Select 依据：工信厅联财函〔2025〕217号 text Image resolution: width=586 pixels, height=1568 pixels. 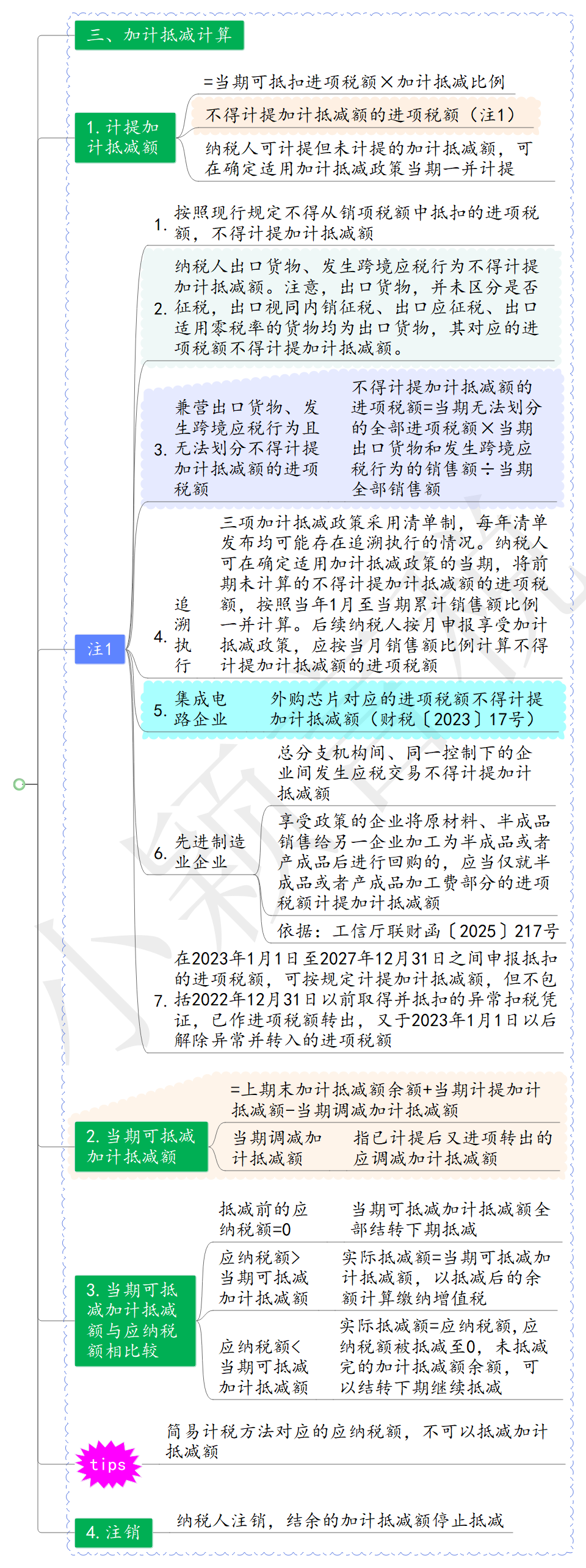point(418,931)
